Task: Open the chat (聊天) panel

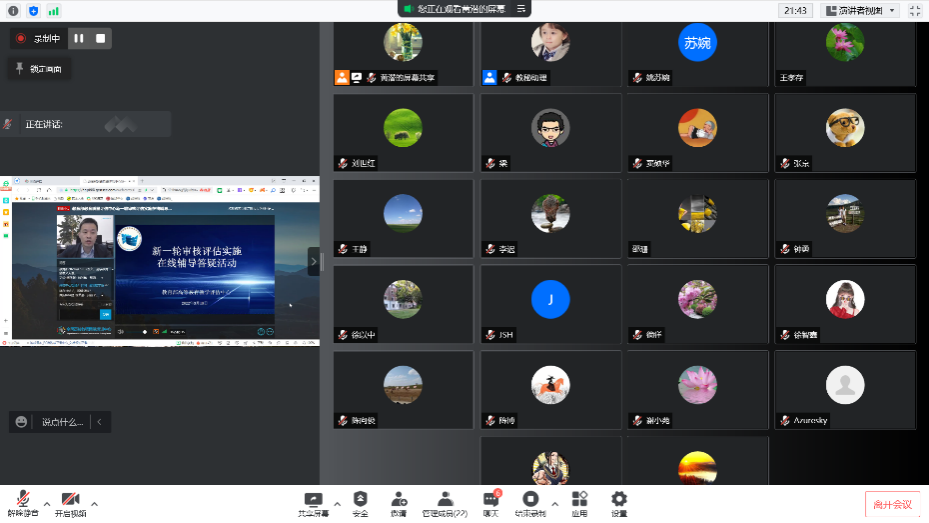Action: pyautogui.click(x=491, y=501)
